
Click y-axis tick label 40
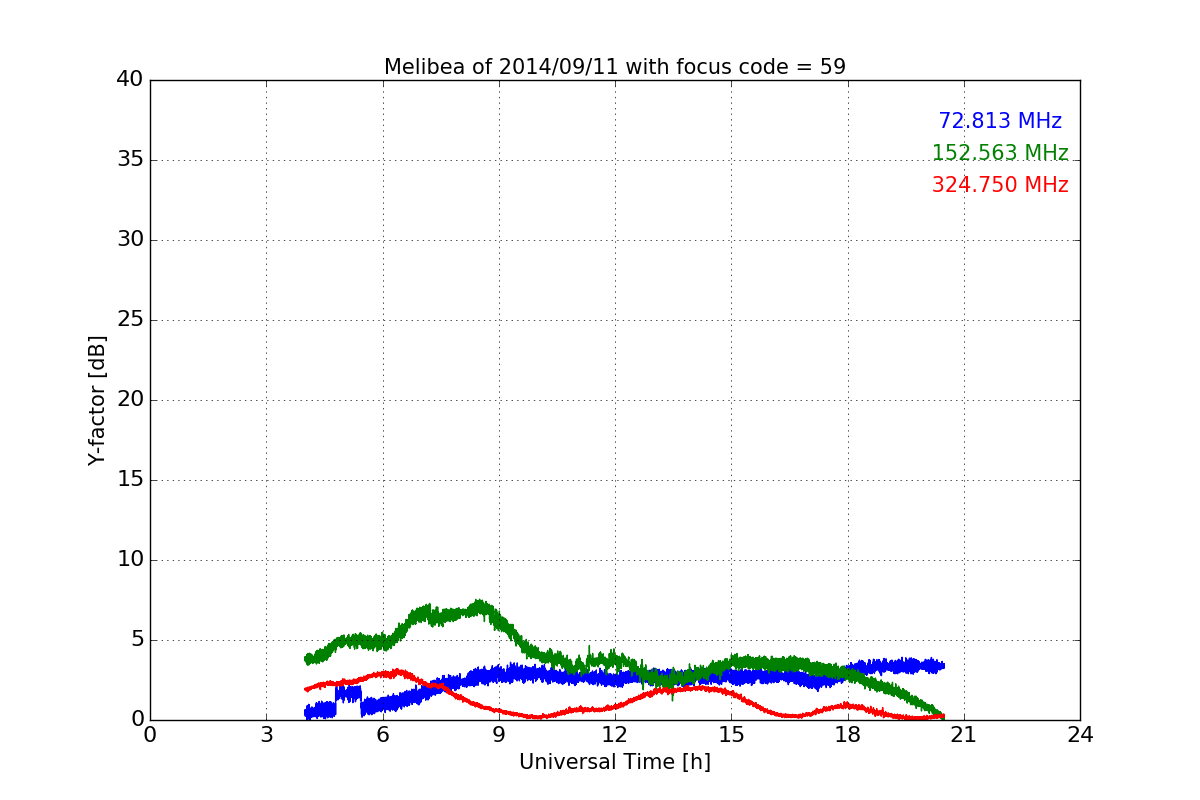tap(130, 80)
